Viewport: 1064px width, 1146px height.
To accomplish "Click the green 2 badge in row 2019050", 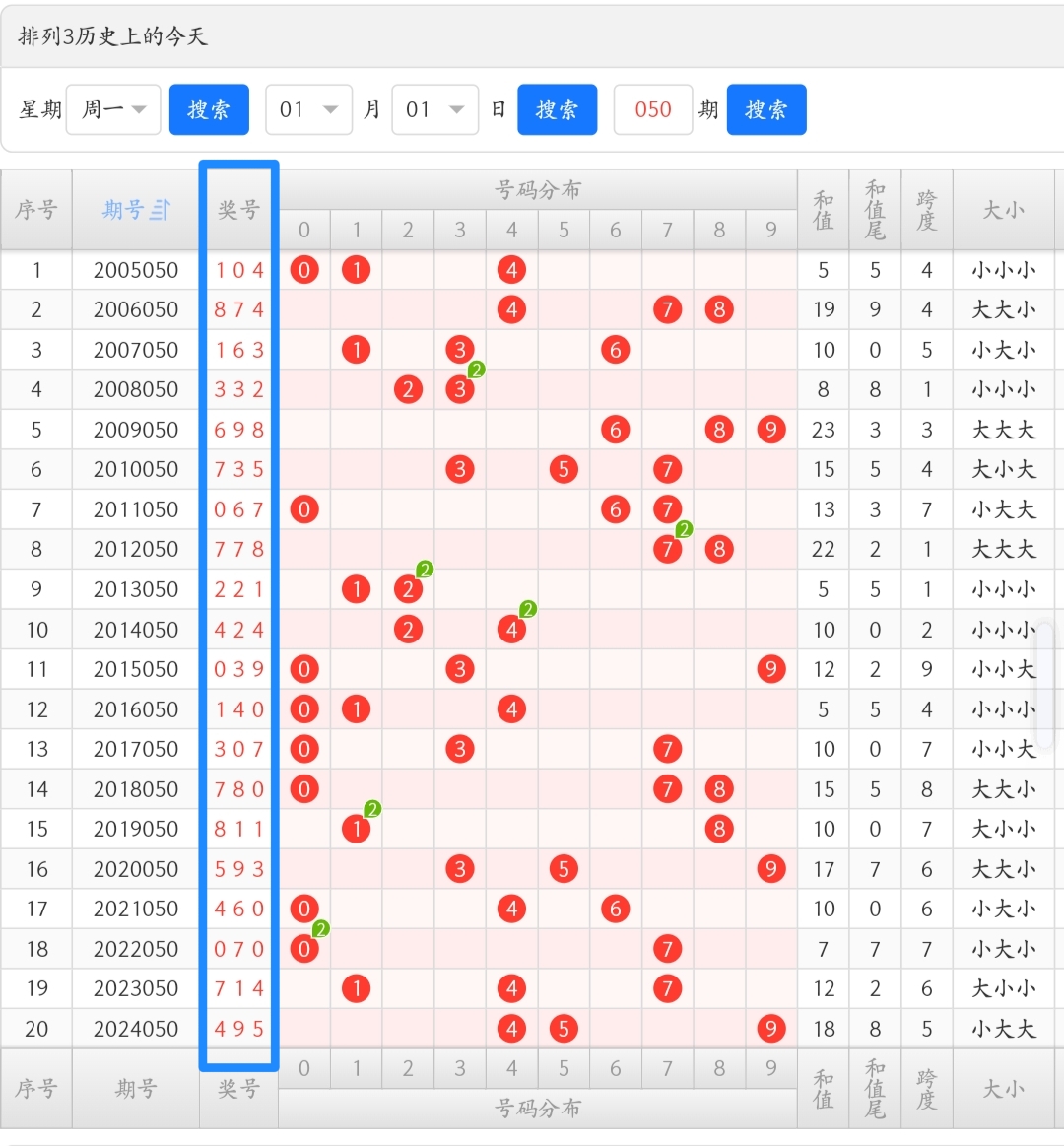I will (372, 809).
